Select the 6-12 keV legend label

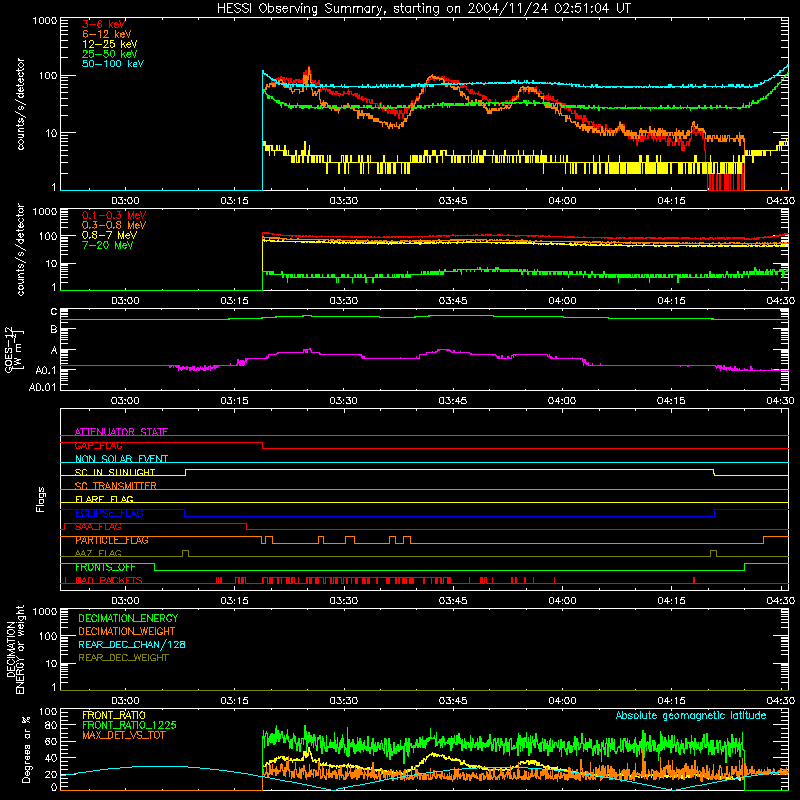pyautogui.click(x=107, y=34)
